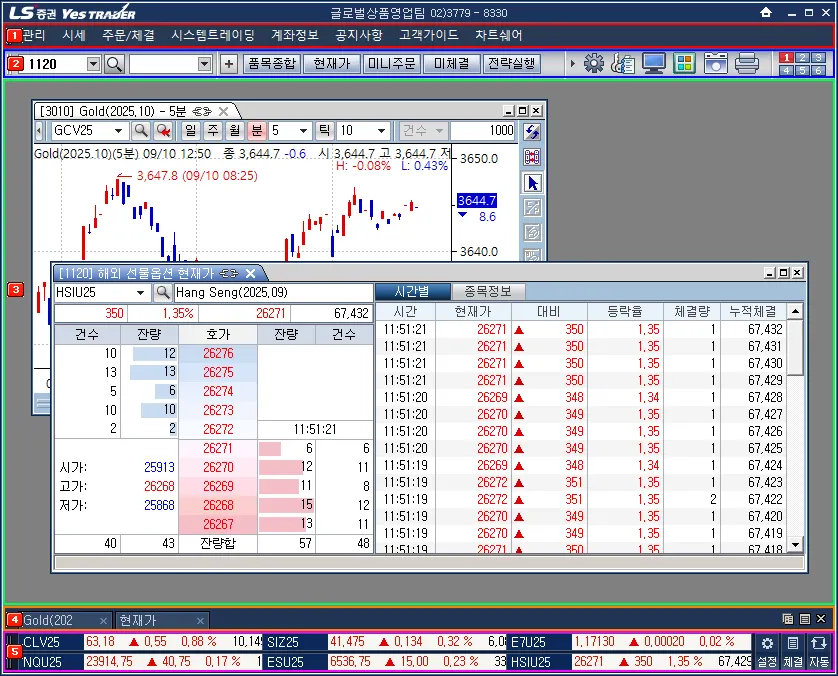
Task: Open the 계좌정보 menu
Action: [x=294, y=35]
